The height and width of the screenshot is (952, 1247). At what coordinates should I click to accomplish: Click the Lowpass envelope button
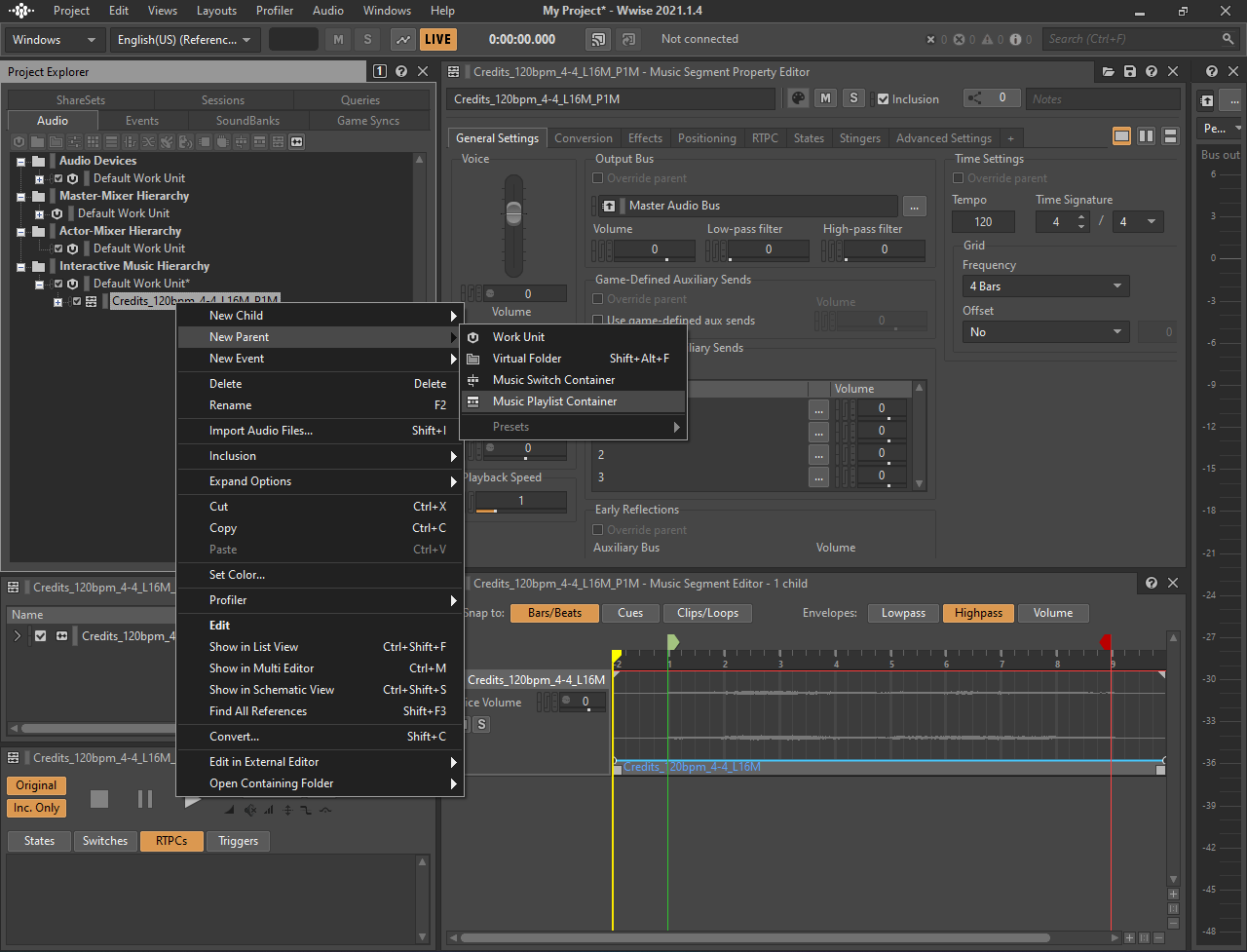[903, 613]
